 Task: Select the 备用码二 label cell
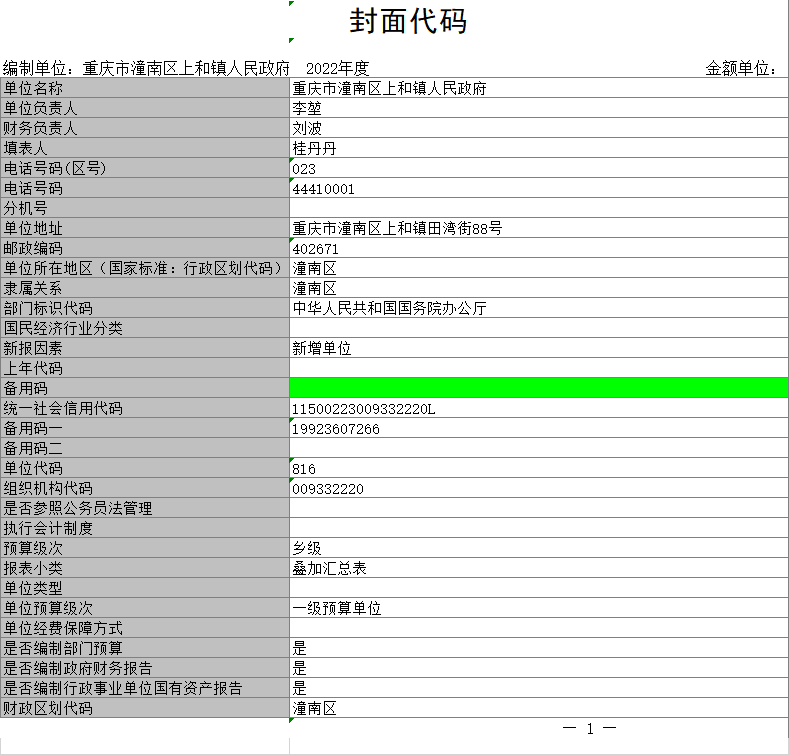click(145, 448)
